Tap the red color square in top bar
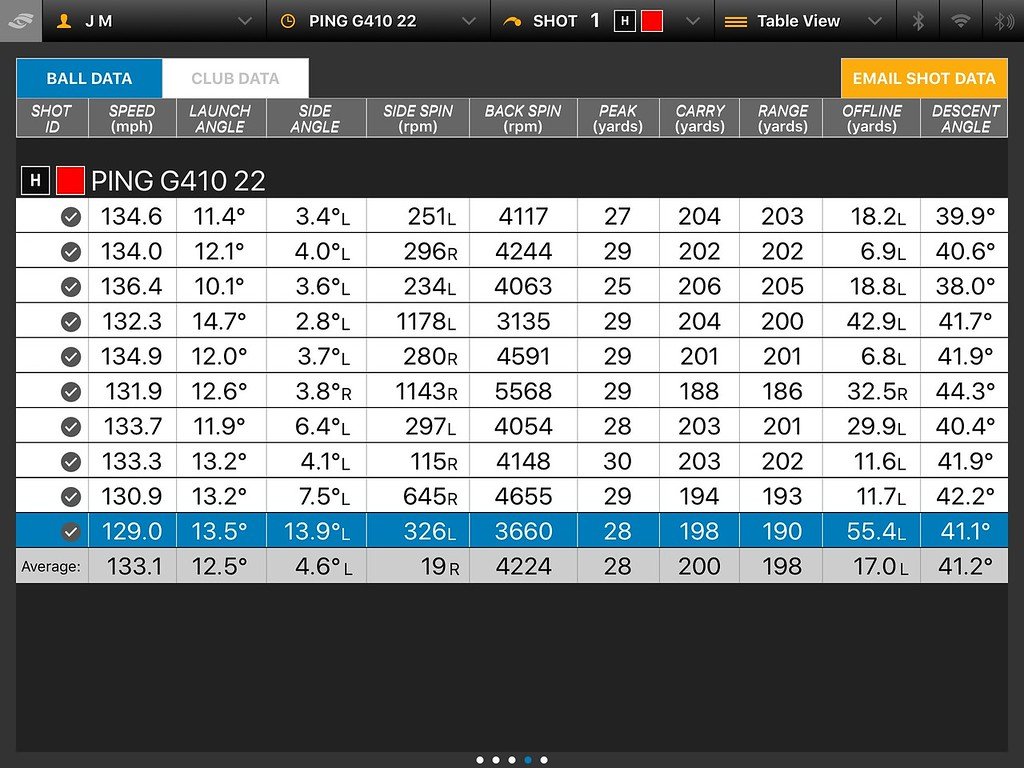The width and height of the screenshot is (1024, 768). tap(652, 21)
